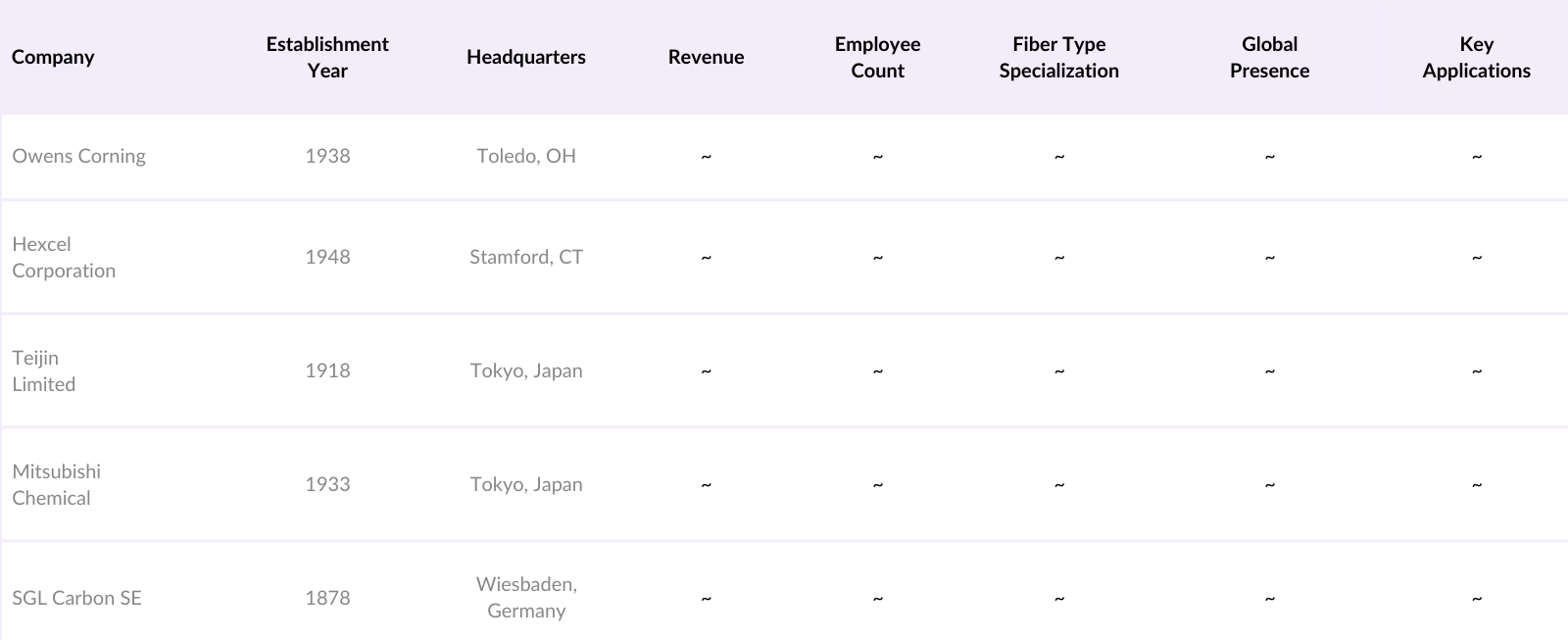
Task: Click the SGL Carbon SE cell
Action: 76,598
